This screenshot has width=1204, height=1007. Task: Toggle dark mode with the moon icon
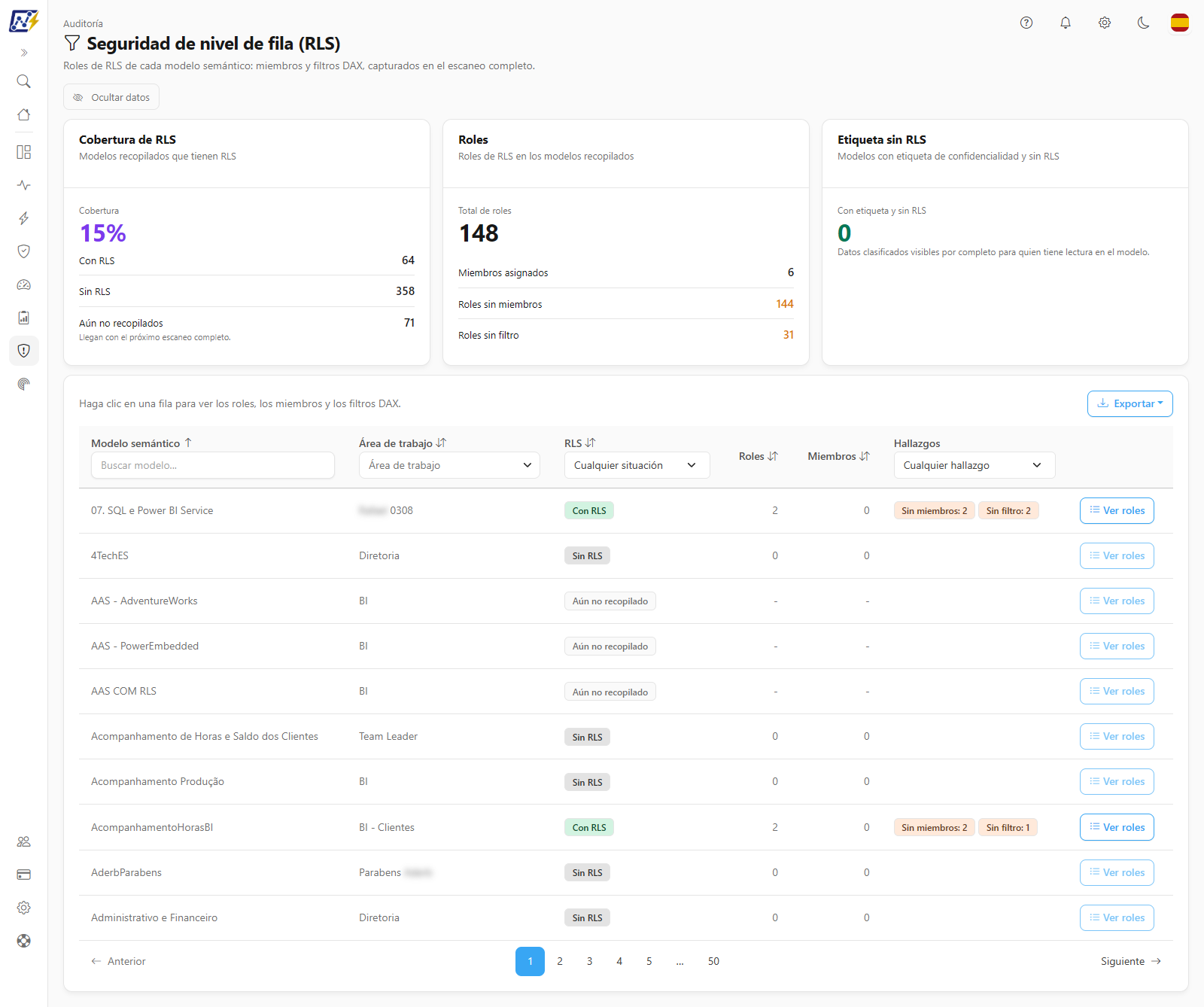tap(1144, 23)
